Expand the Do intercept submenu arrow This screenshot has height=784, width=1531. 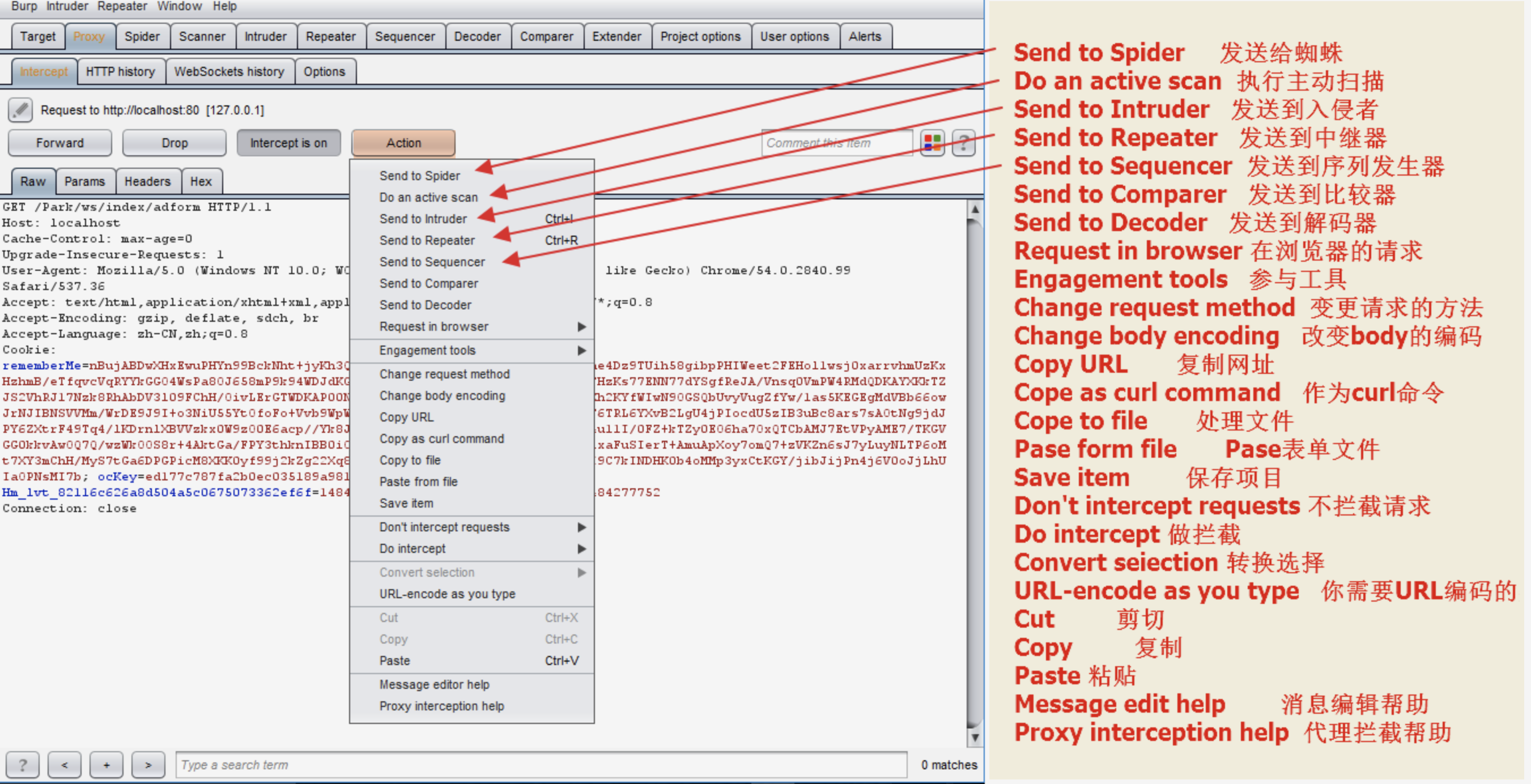(x=581, y=548)
